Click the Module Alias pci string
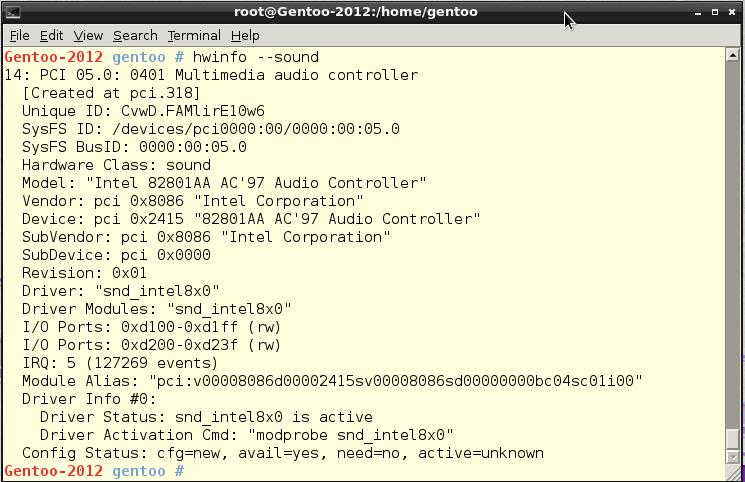This screenshot has height=482, width=745. tap(396, 381)
